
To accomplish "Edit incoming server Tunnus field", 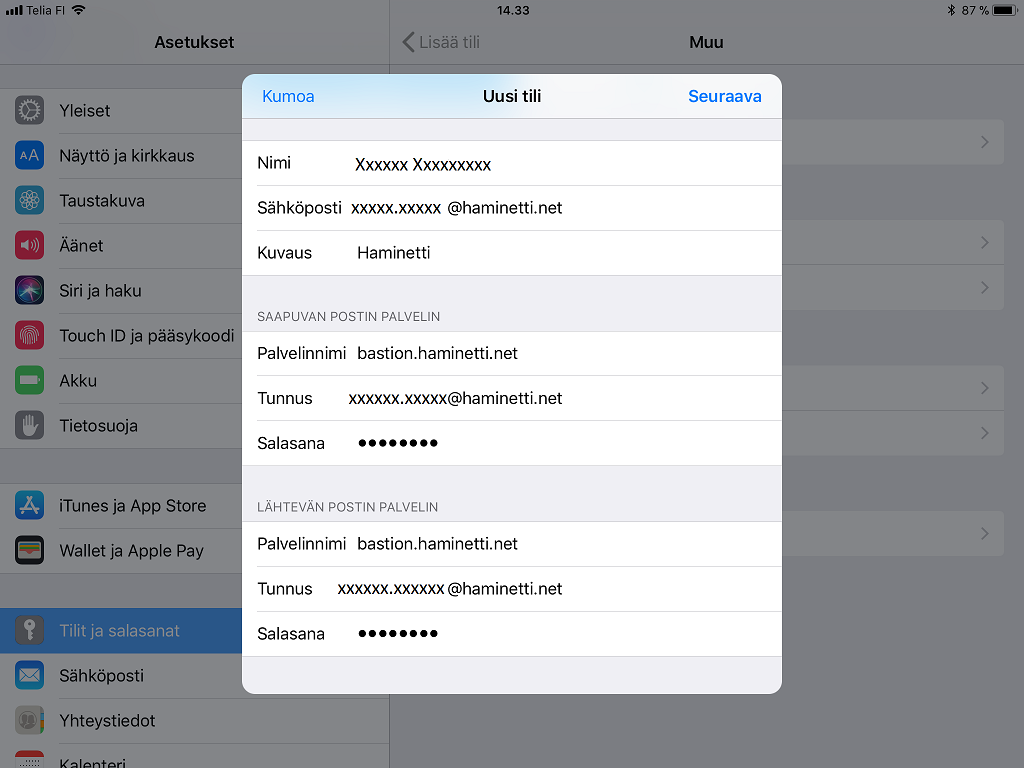I will [512, 398].
